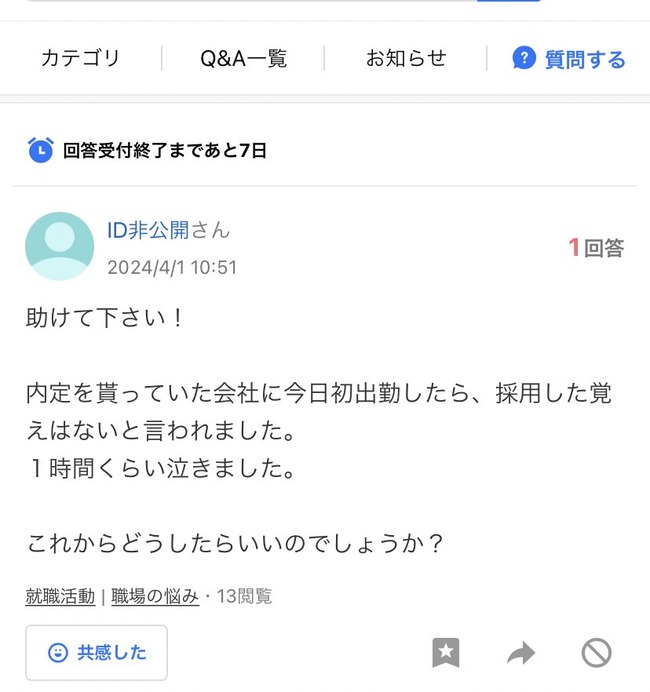Tap 質問する to ask a question
This screenshot has height=692, width=650.
(569, 59)
